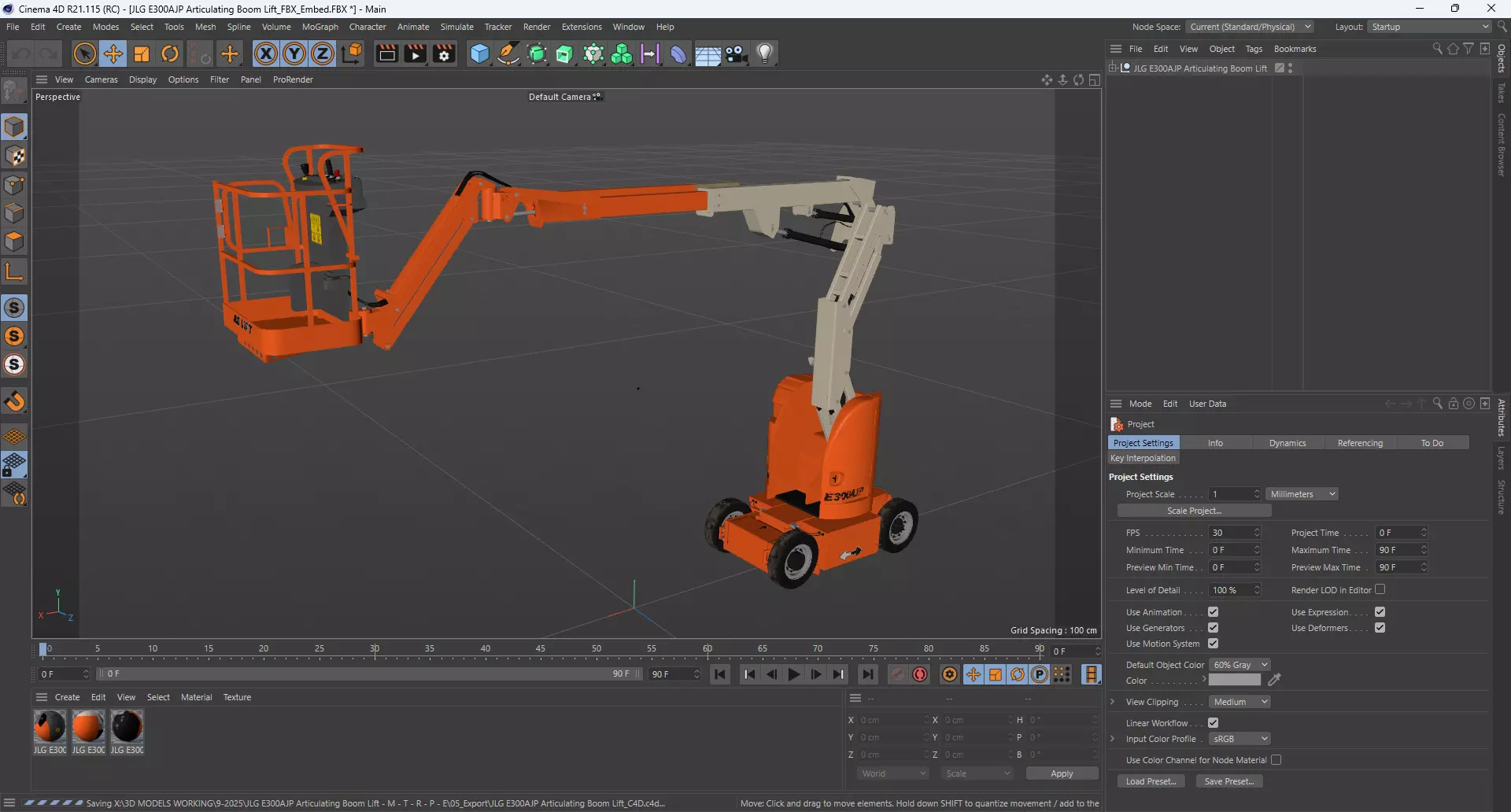Open the Node Space dropdown

pyautogui.click(x=1250, y=27)
